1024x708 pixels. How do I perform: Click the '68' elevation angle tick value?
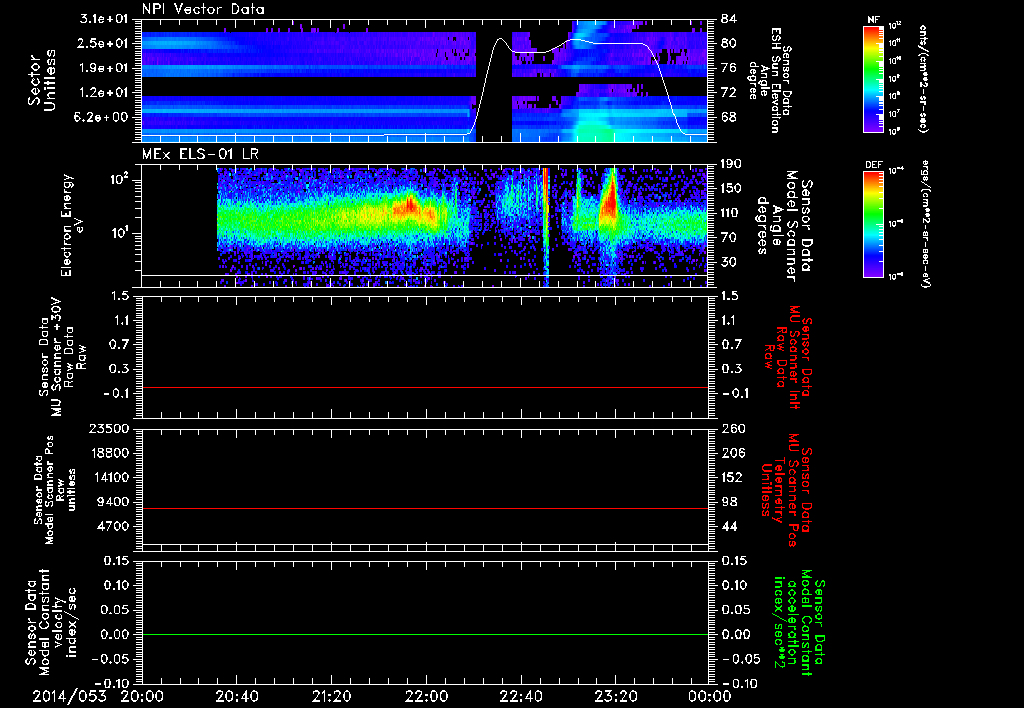coord(729,117)
